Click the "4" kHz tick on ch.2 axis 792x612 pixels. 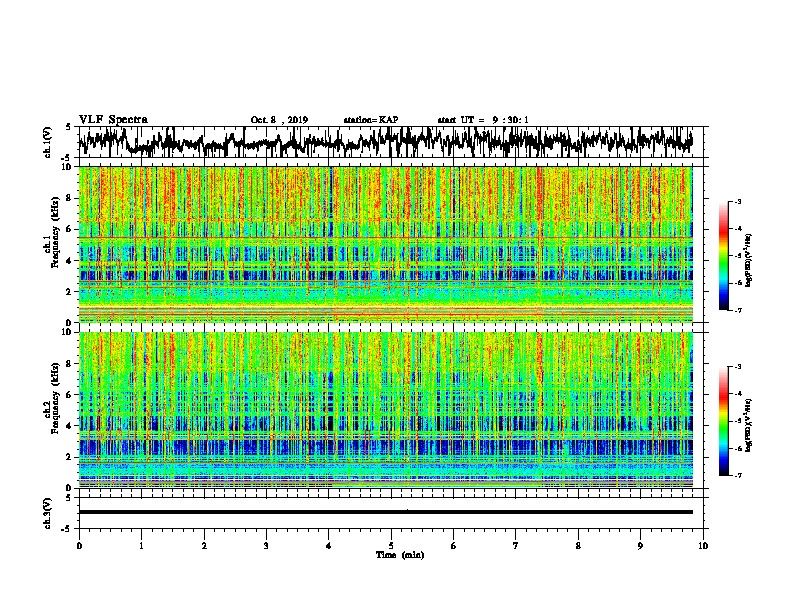click(x=69, y=426)
